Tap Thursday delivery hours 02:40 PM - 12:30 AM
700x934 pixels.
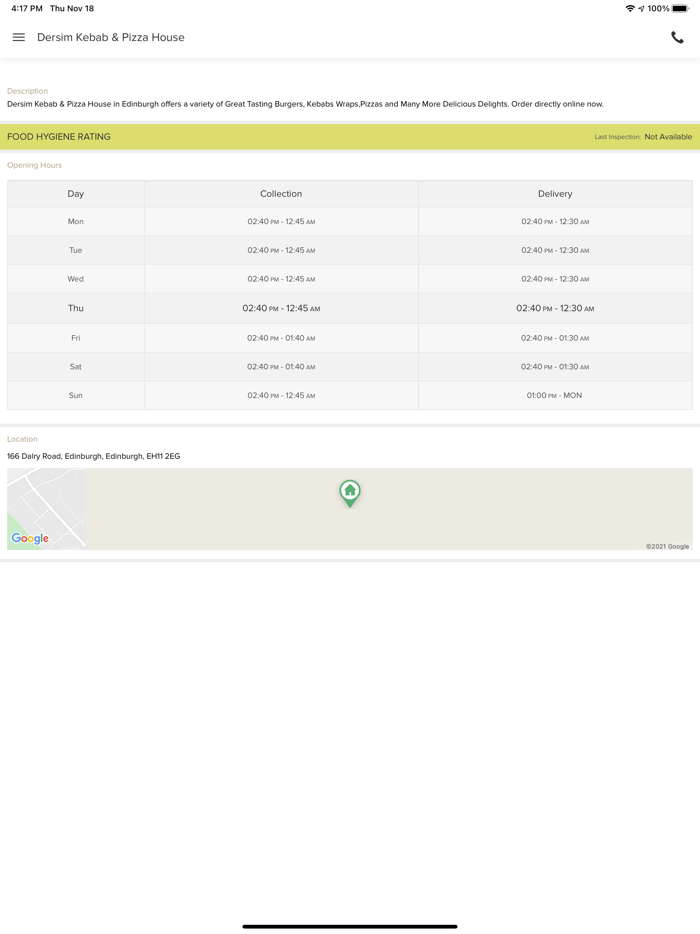coord(555,308)
